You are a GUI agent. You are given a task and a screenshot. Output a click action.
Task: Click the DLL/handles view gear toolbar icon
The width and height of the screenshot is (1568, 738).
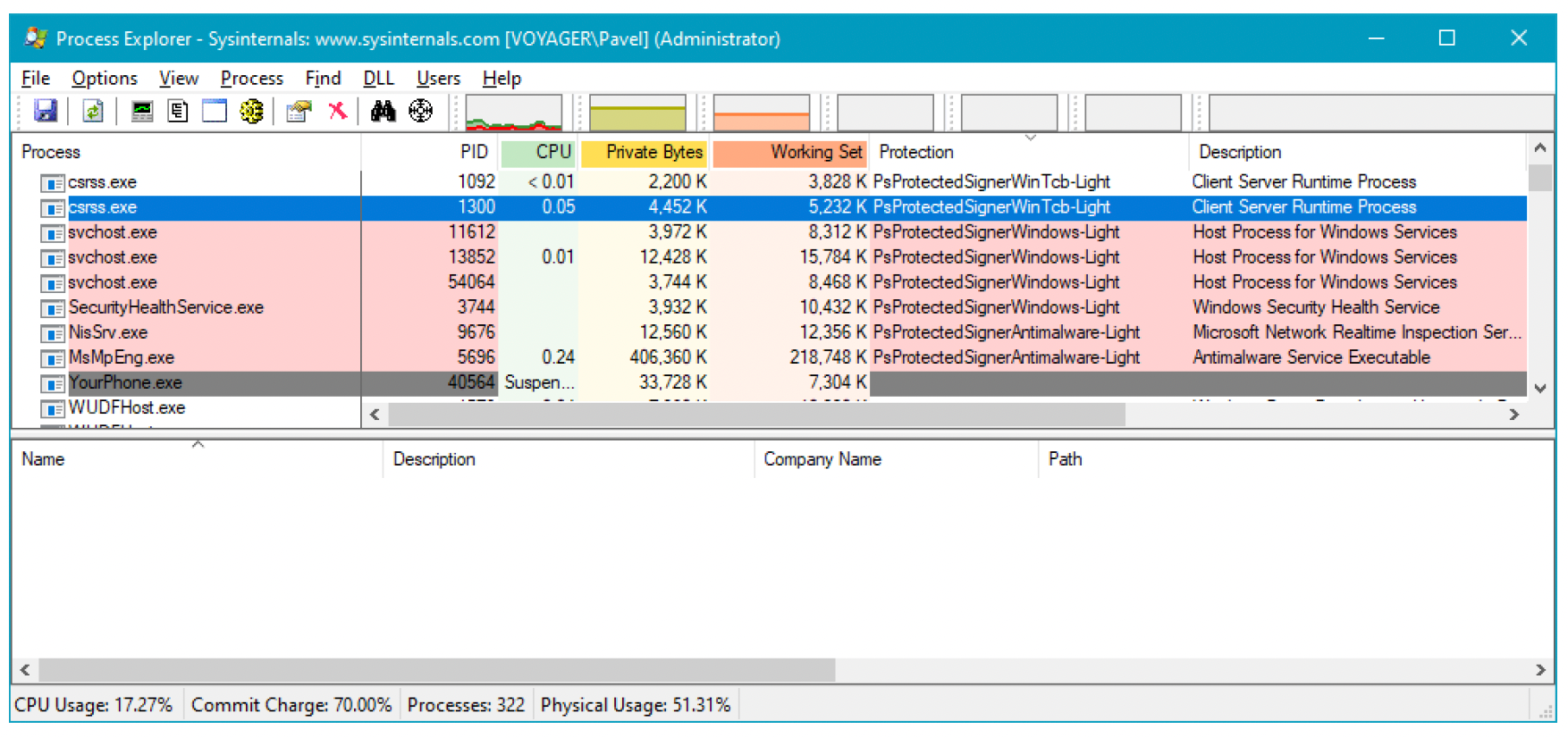[x=252, y=111]
